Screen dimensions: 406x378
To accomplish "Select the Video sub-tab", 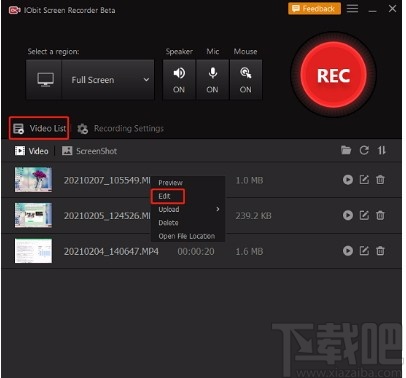I will [32, 151].
